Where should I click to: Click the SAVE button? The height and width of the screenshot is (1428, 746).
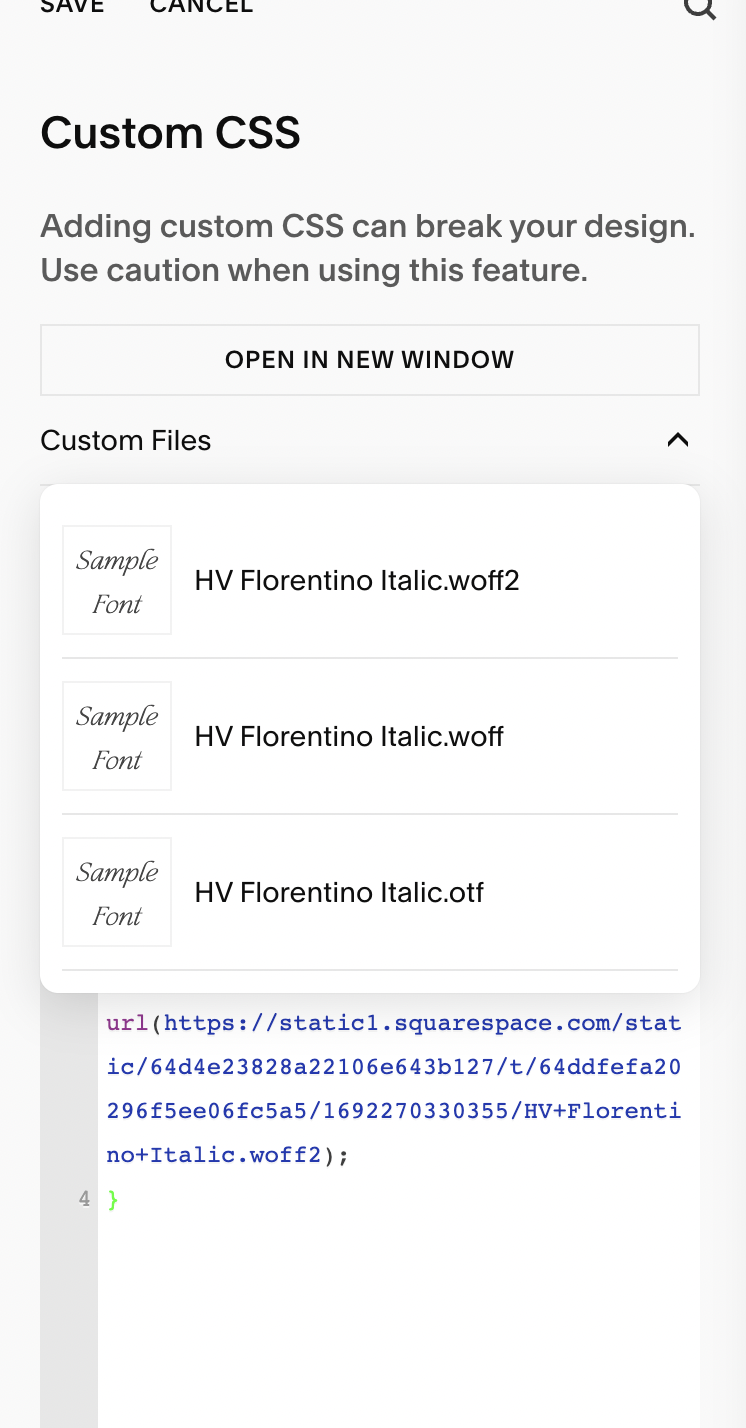pyautogui.click(x=72, y=6)
